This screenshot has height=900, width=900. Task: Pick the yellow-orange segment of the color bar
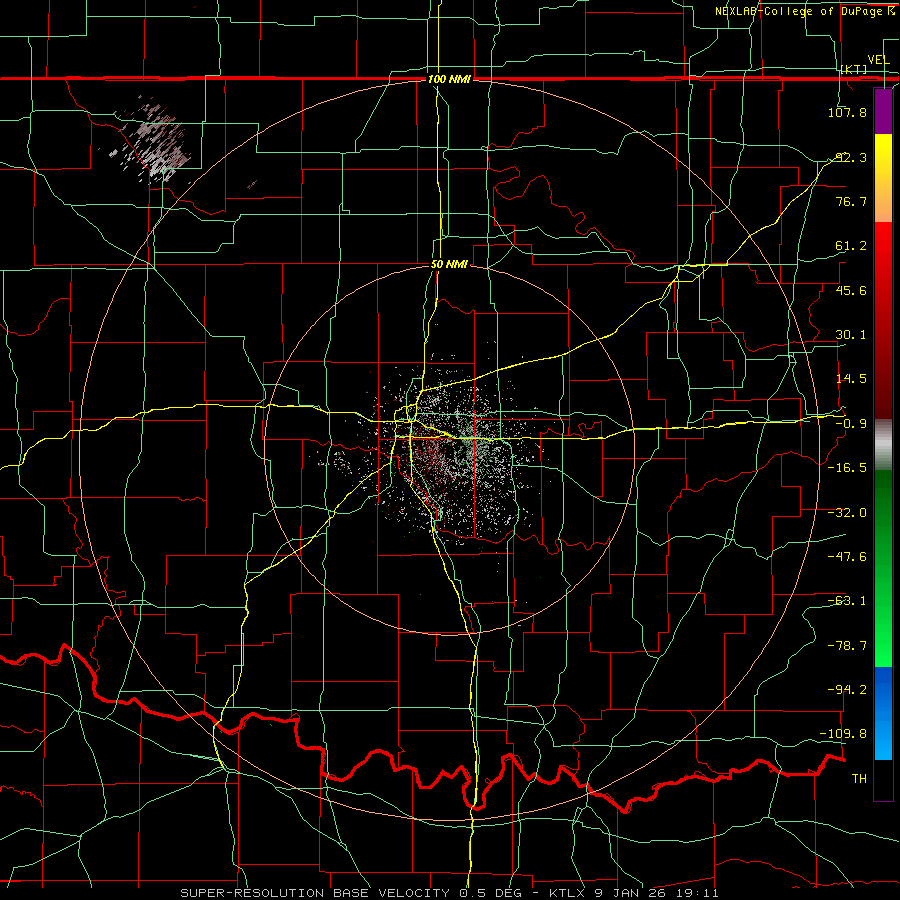pyautogui.click(x=883, y=179)
